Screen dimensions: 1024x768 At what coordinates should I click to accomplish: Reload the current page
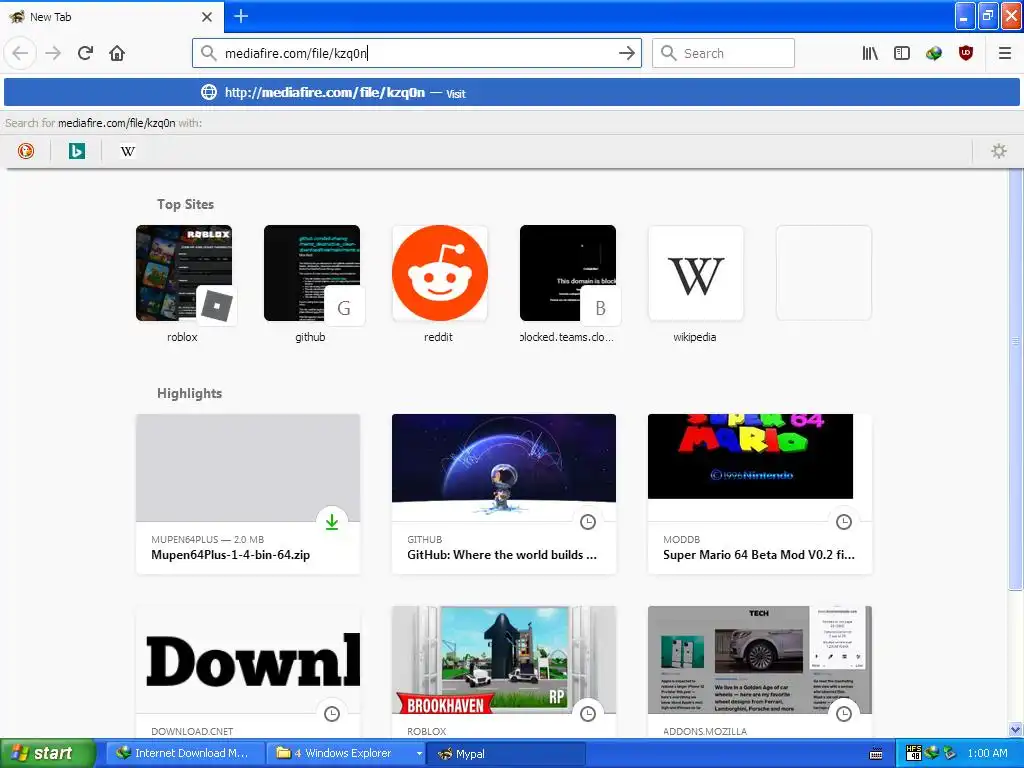click(x=85, y=53)
